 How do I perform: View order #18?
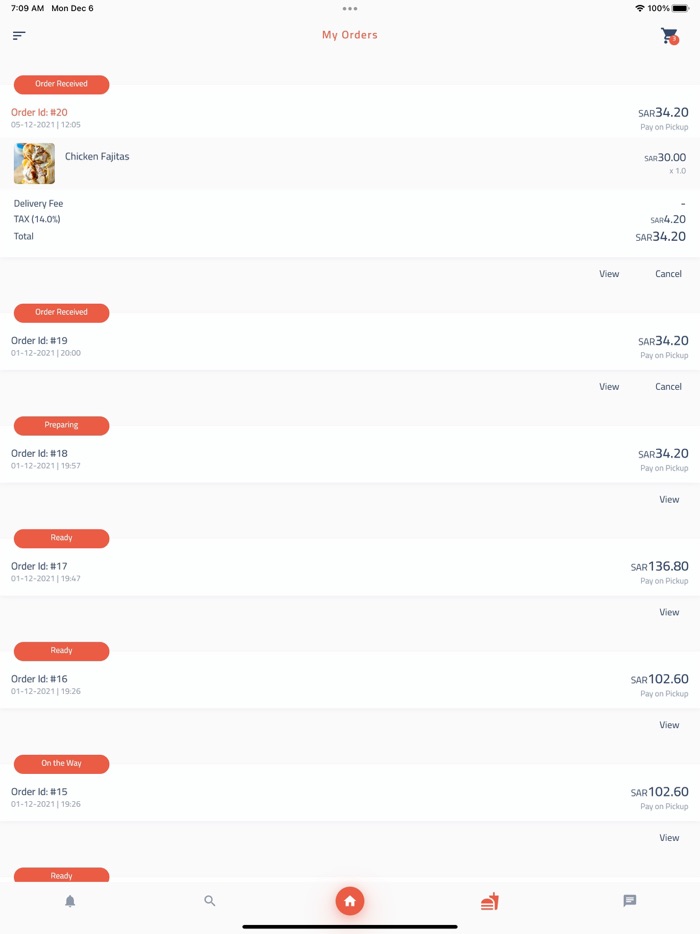[669, 500]
